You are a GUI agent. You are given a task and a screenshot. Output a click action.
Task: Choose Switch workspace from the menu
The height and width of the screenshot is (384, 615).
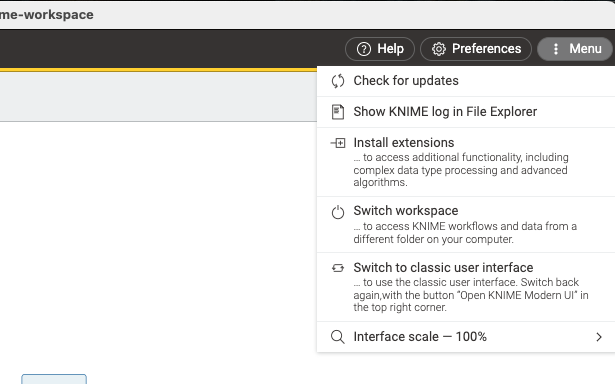[x=466, y=225]
